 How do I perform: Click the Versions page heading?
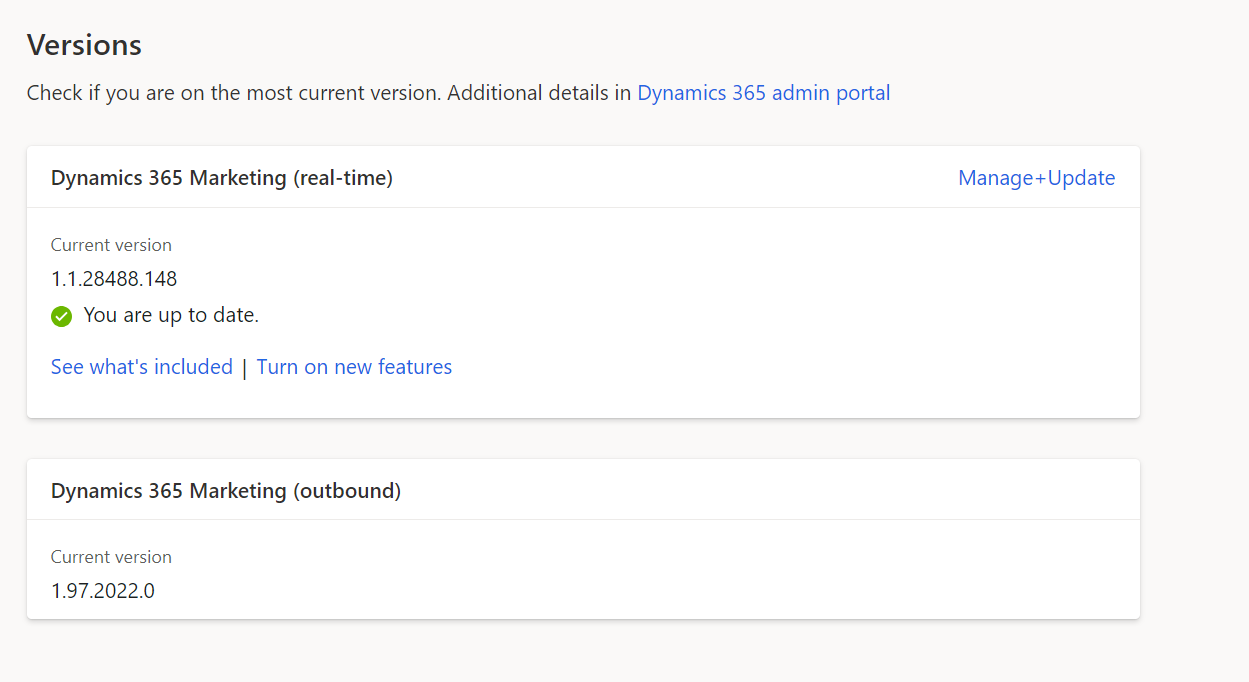tap(84, 45)
